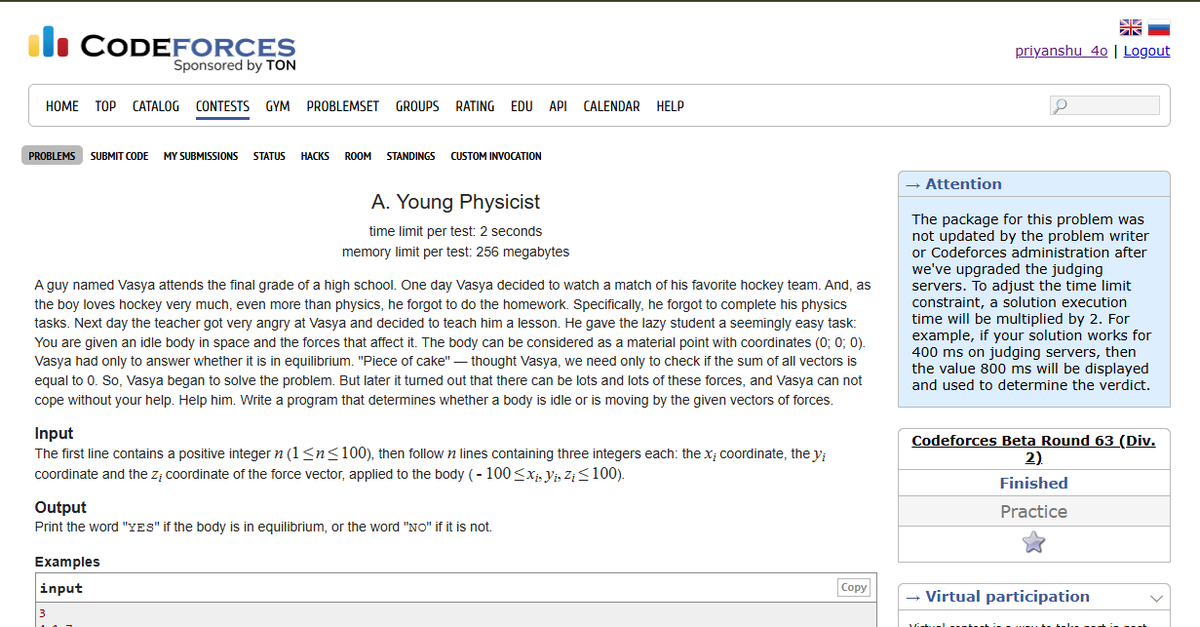Click the search magnifier field
Screen dimensions: 1200x627
(1105, 105)
